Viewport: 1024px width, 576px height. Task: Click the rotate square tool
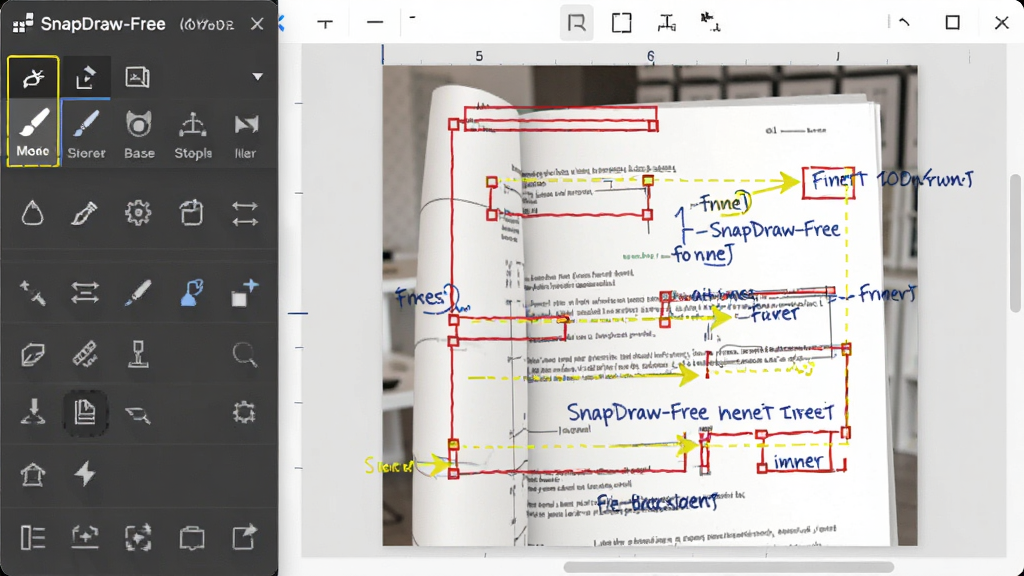pyautogui.click(x=191, y=213)
